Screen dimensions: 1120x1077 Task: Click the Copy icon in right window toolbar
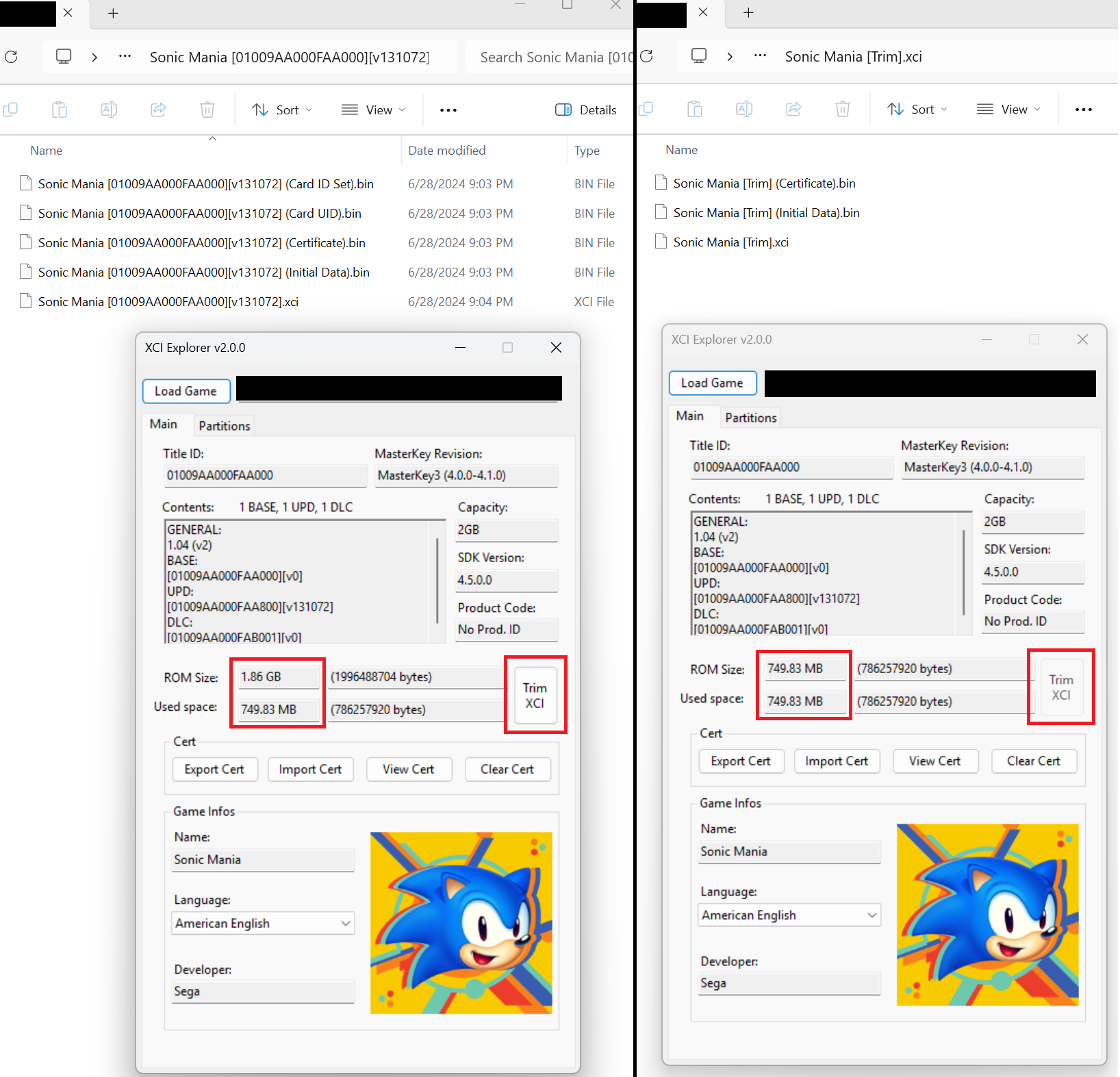point(646,109)
